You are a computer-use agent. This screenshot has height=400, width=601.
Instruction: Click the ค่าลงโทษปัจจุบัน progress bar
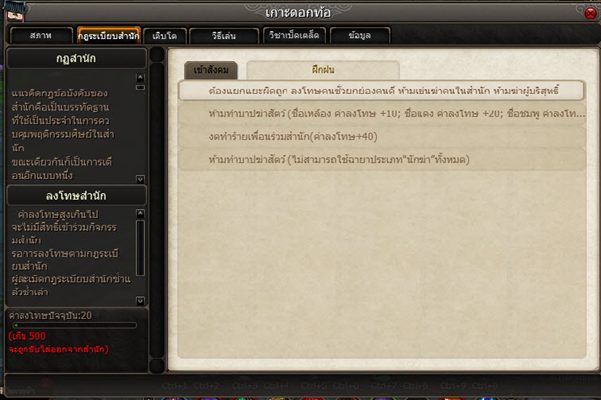tap(75, 325)
